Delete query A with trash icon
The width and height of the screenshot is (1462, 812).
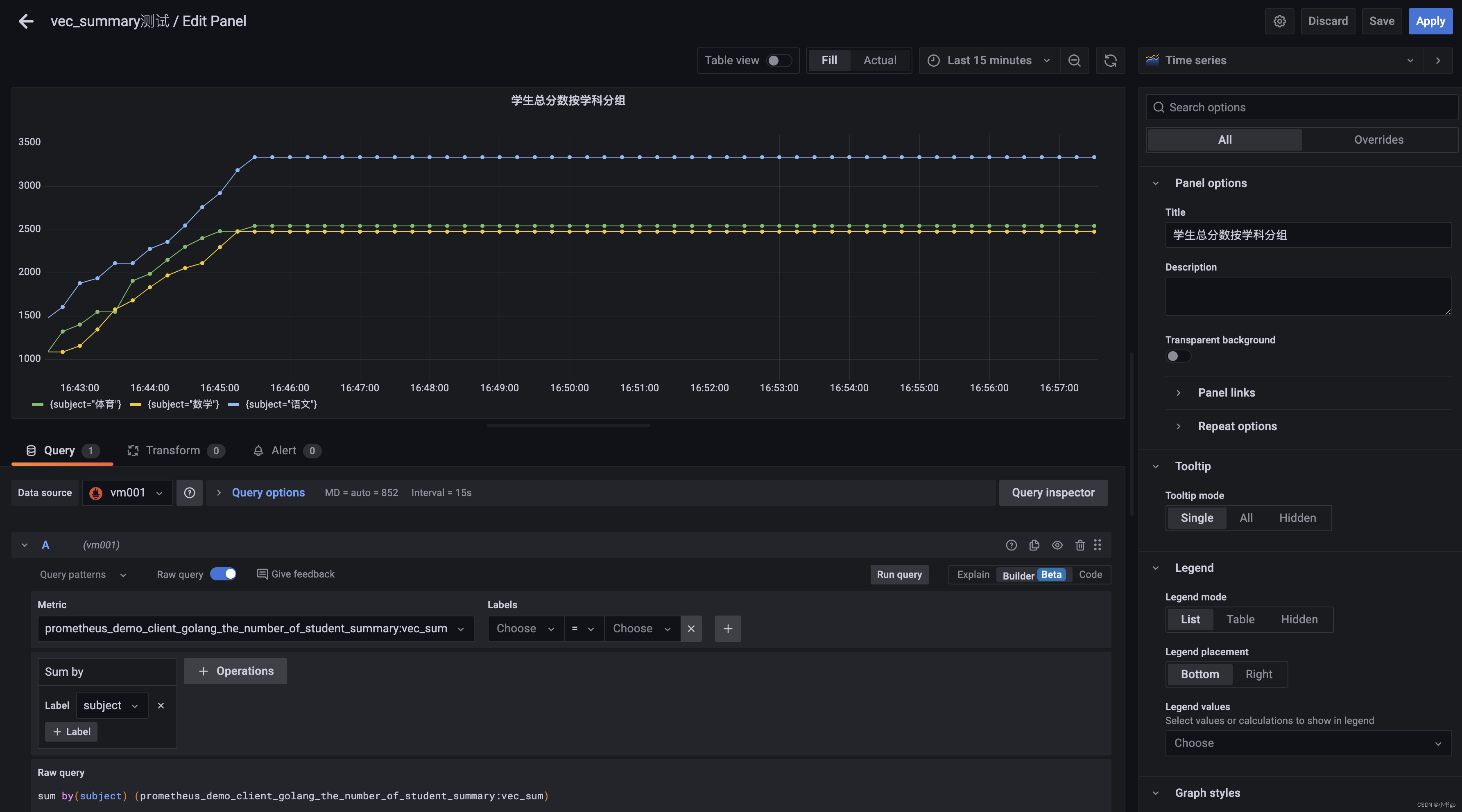1080,545
